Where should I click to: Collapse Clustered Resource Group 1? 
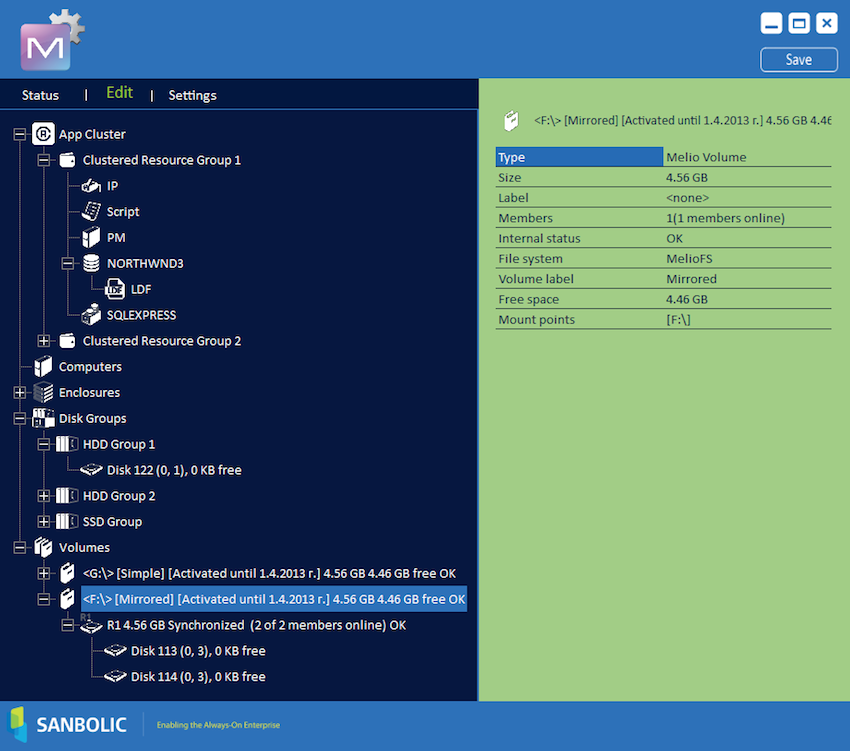tap(44, 160)
